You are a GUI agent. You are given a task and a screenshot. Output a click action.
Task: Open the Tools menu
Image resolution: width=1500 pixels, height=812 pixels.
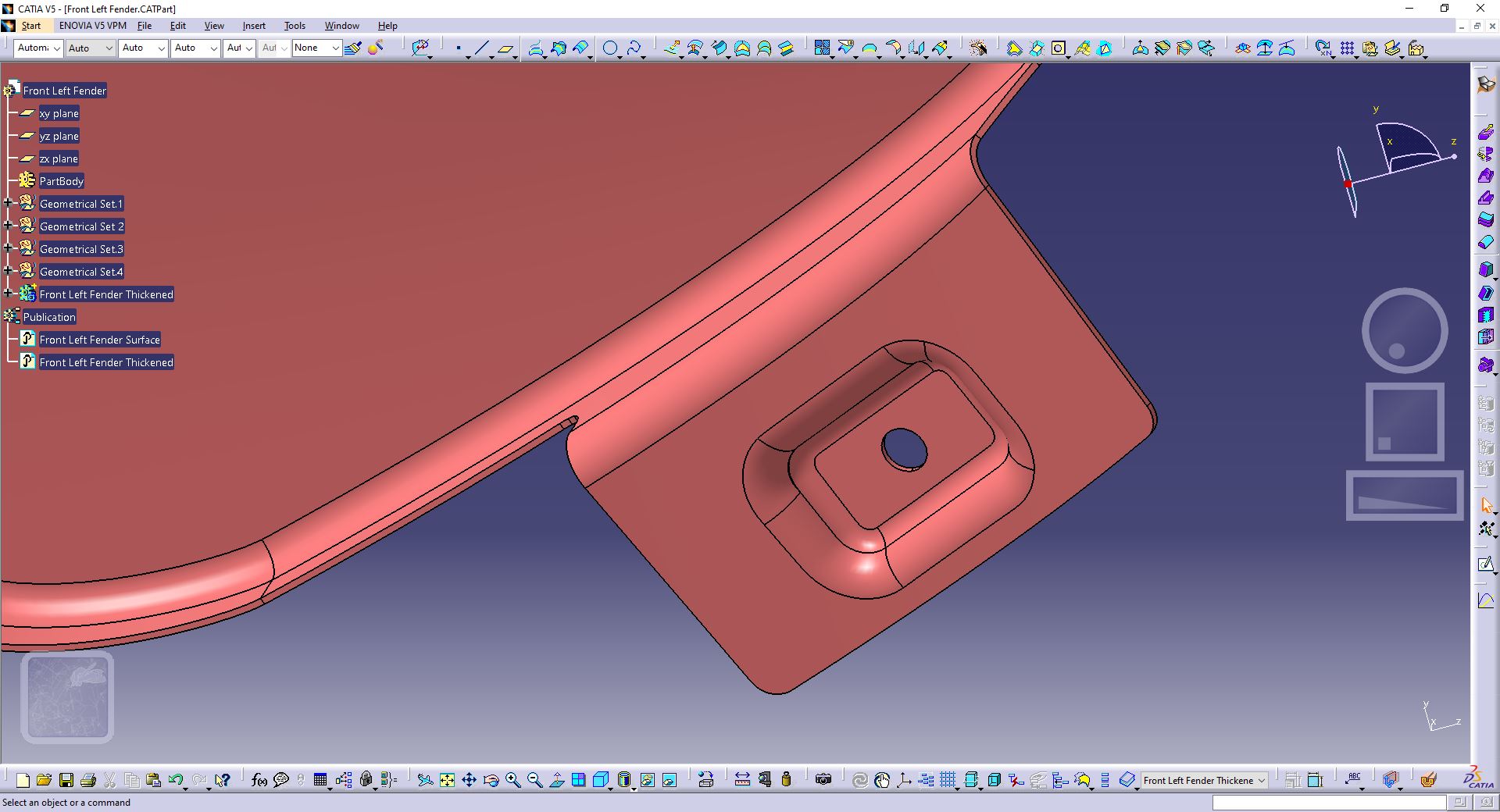pos(295,26)
